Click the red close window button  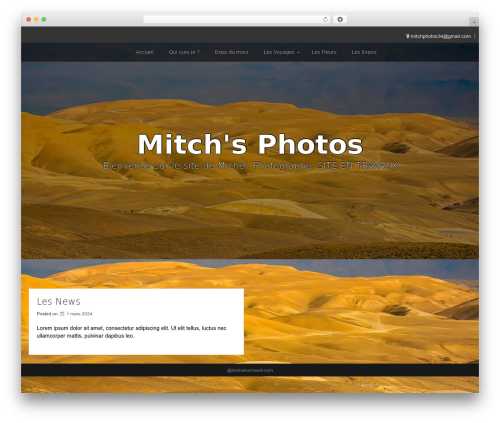[29, 19]
